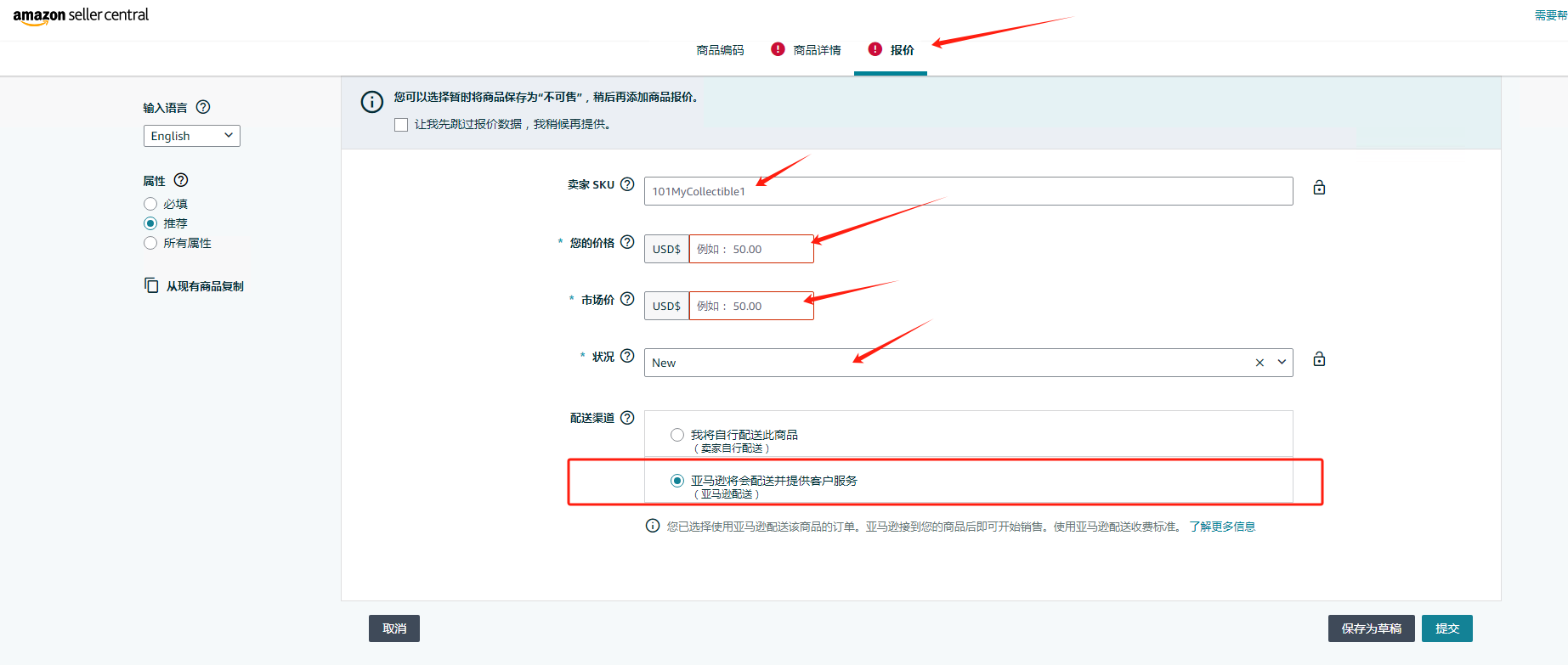
Task: Click 从现有商品复制 link
Action: click(205, 286)
